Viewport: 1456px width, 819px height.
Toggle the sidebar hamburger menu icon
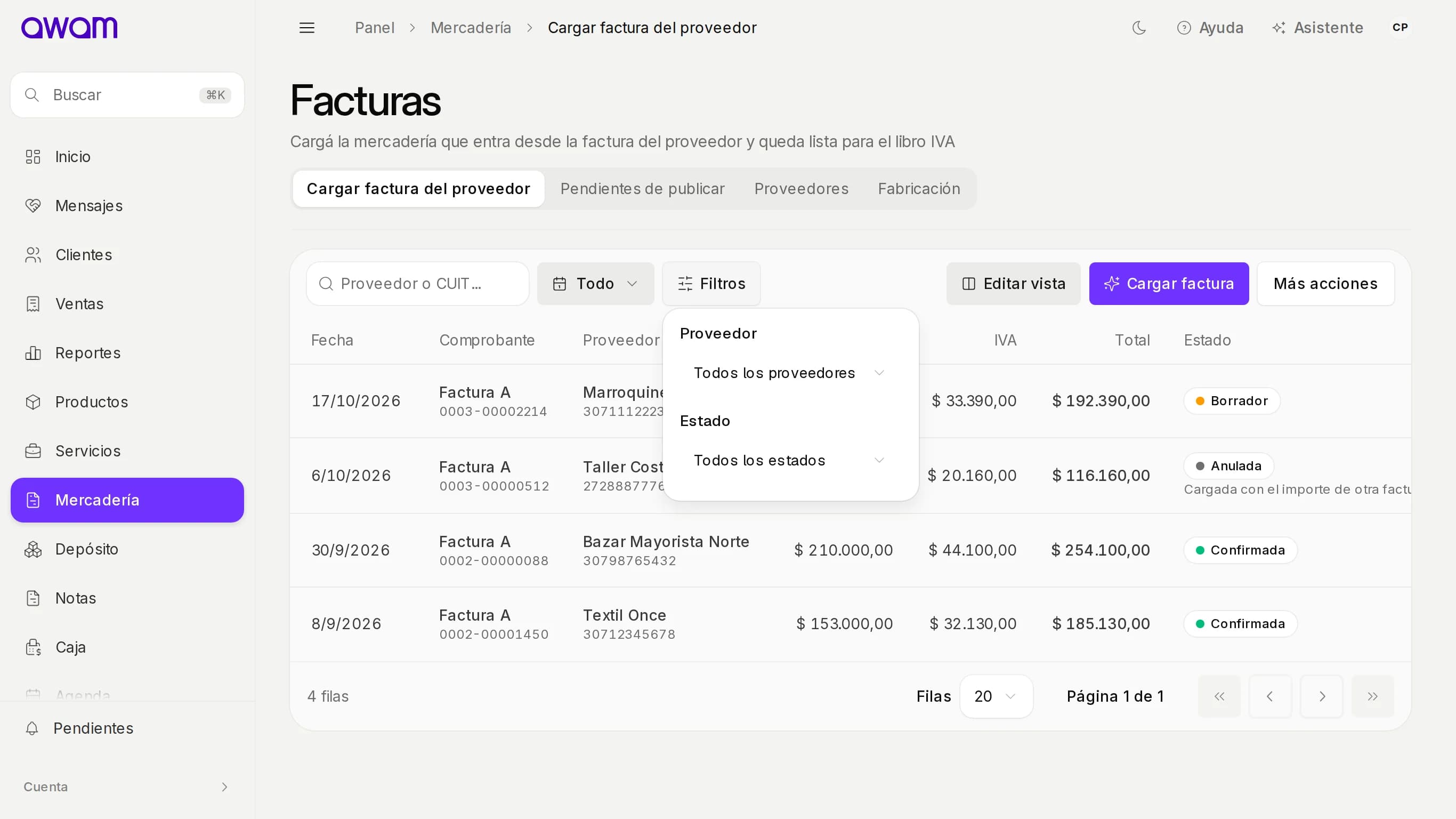pyautogui.click(x=306, y=28)
